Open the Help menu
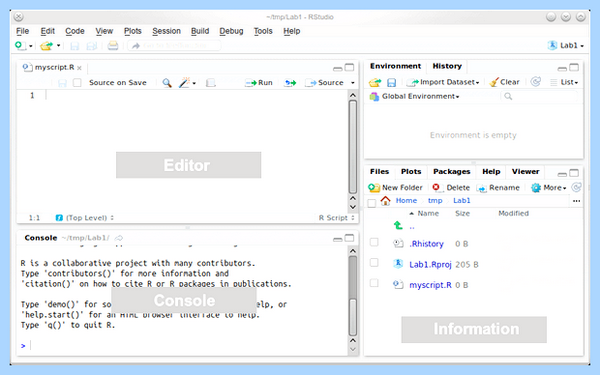The image size is (600, 375). pyautogui.click(x=292, y=31)
